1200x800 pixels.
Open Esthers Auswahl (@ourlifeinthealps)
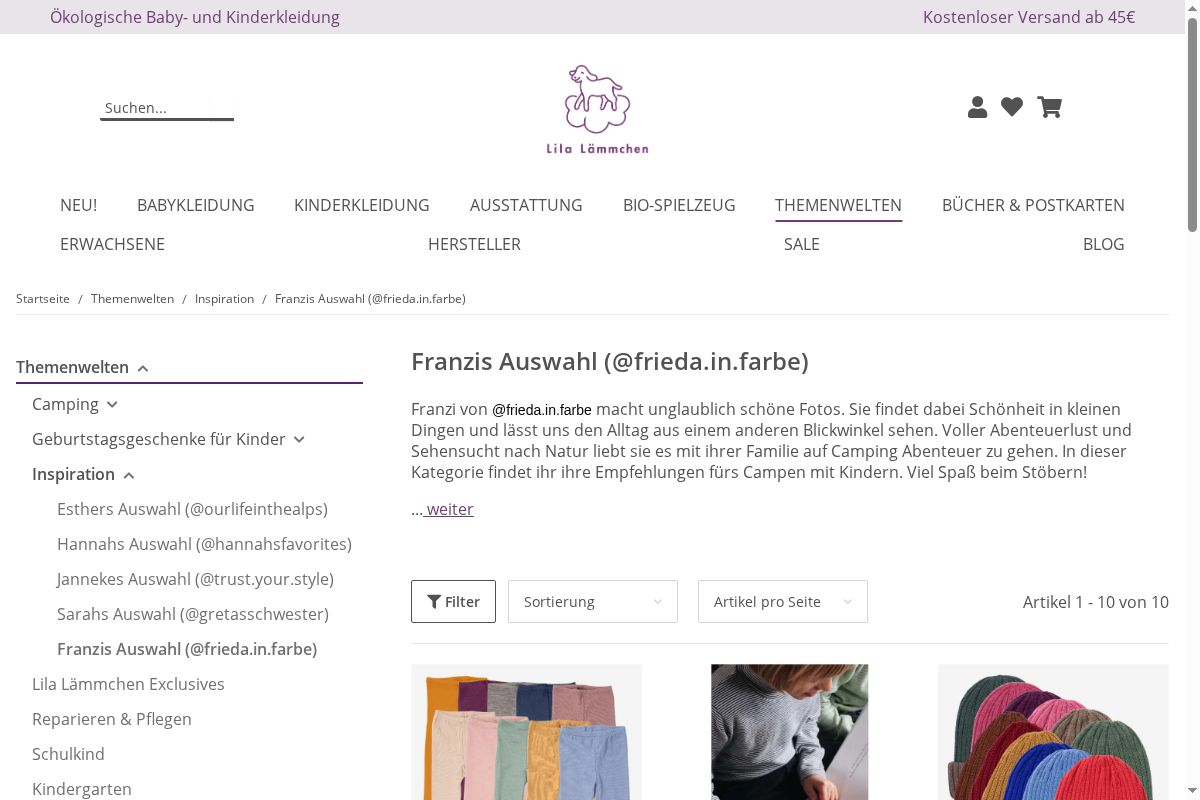tap(192, 509)
